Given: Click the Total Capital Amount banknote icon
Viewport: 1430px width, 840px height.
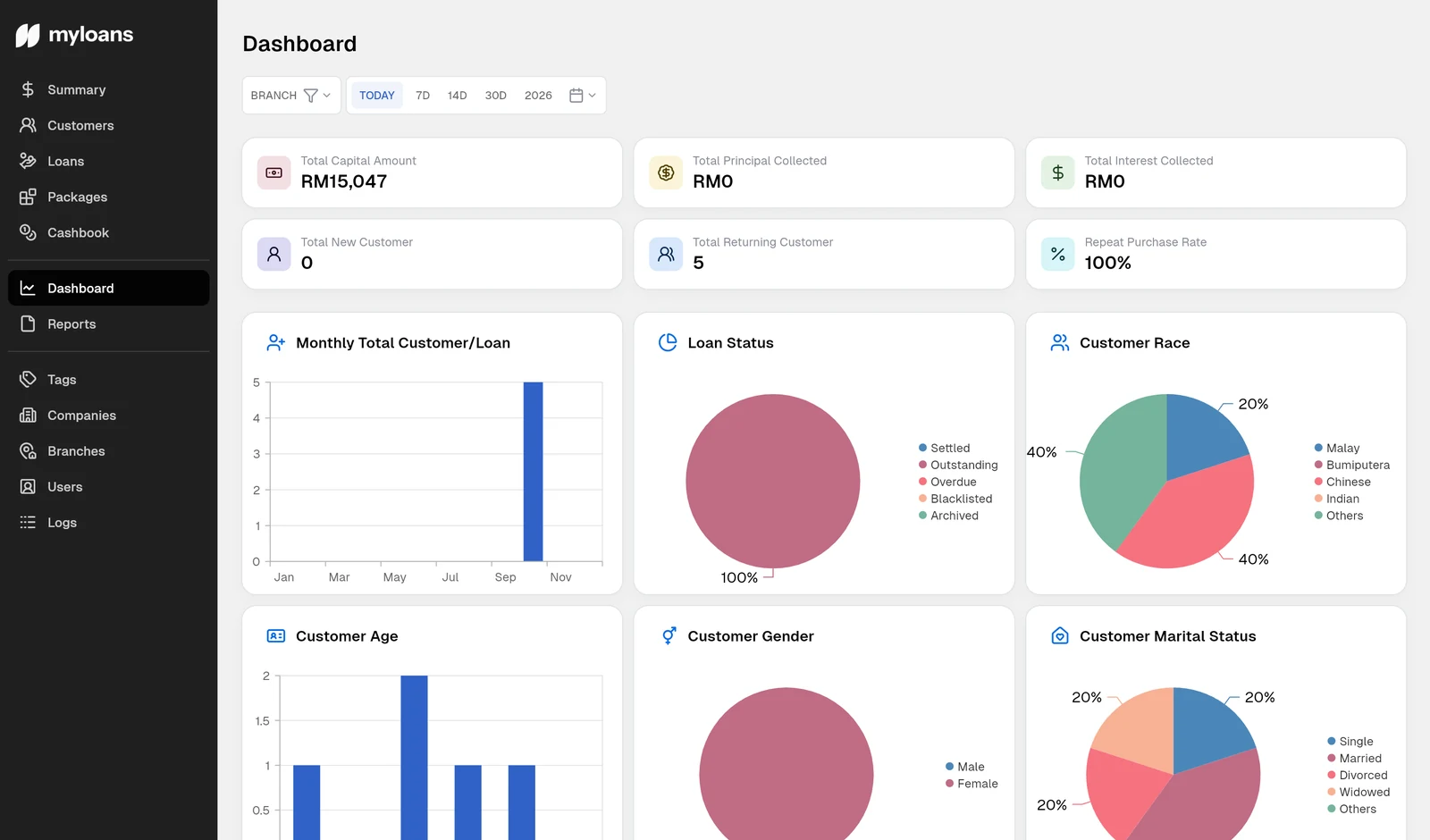Looking at the screenshot, I should click(x=274, y=172).
